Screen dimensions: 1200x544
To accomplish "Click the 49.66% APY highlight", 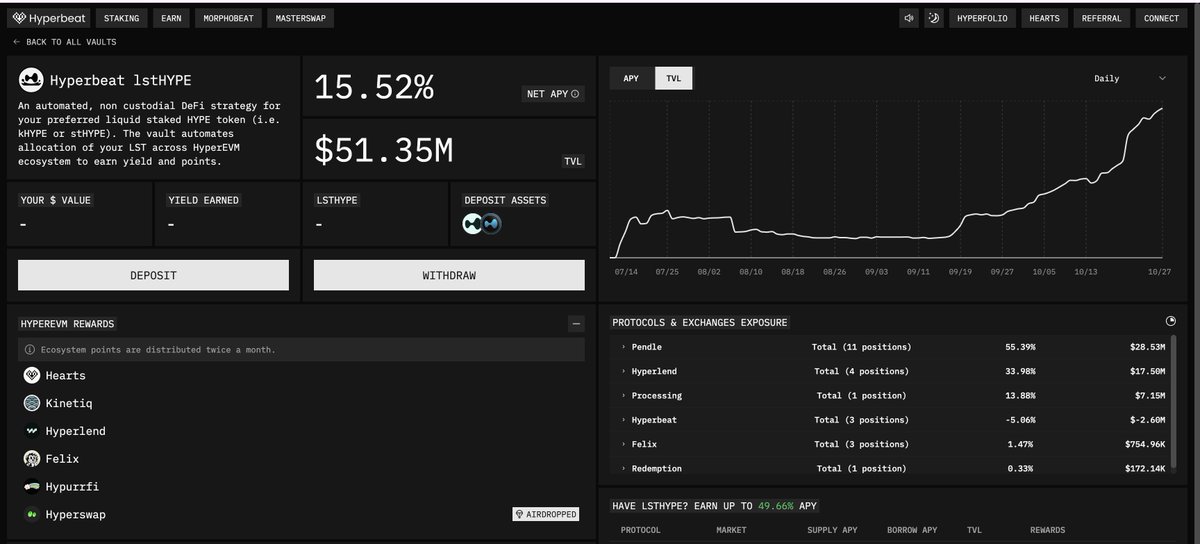I will pos(775,506).
